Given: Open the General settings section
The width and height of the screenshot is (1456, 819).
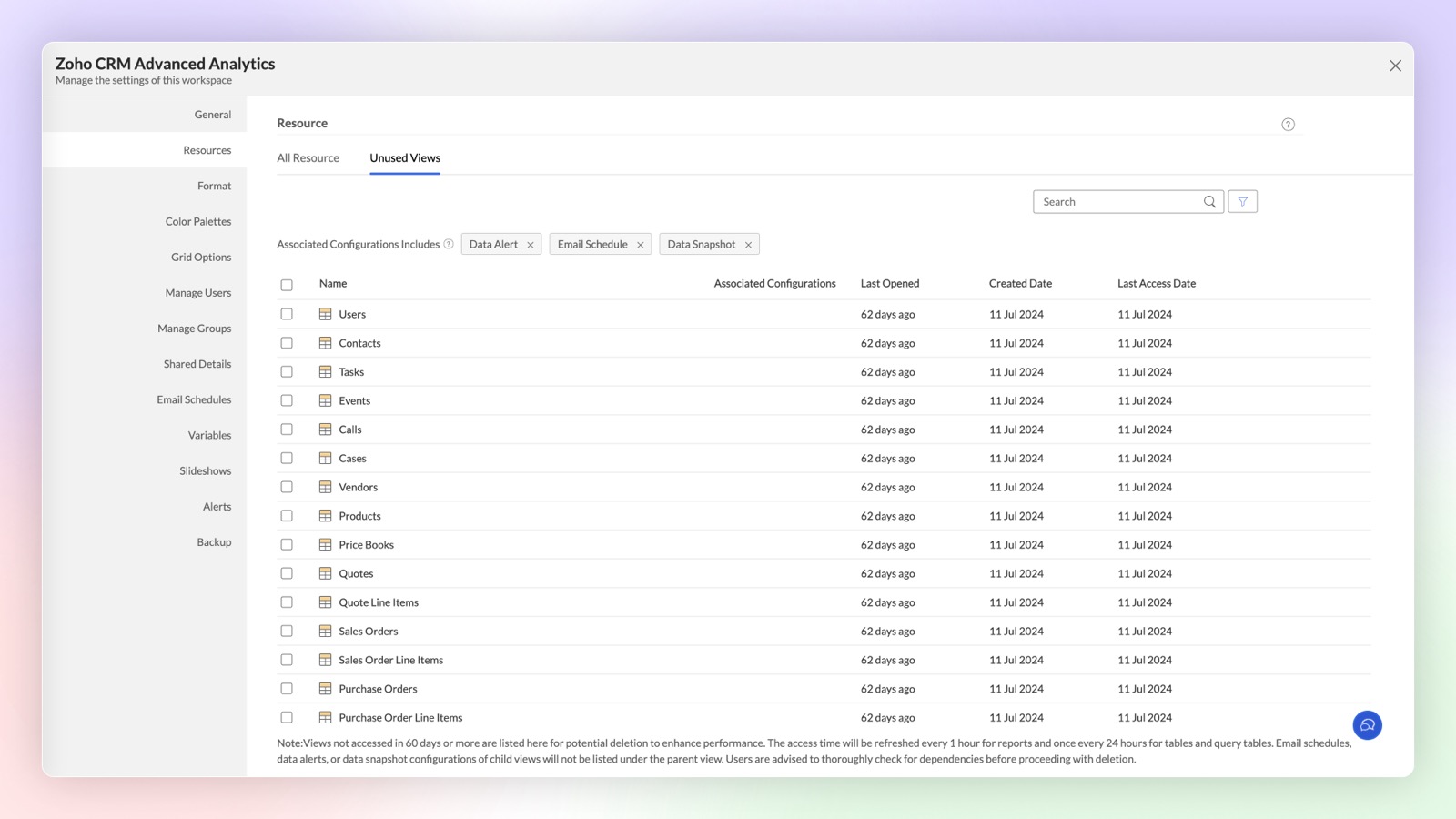Looking at the screenshot, I should 145,115.
